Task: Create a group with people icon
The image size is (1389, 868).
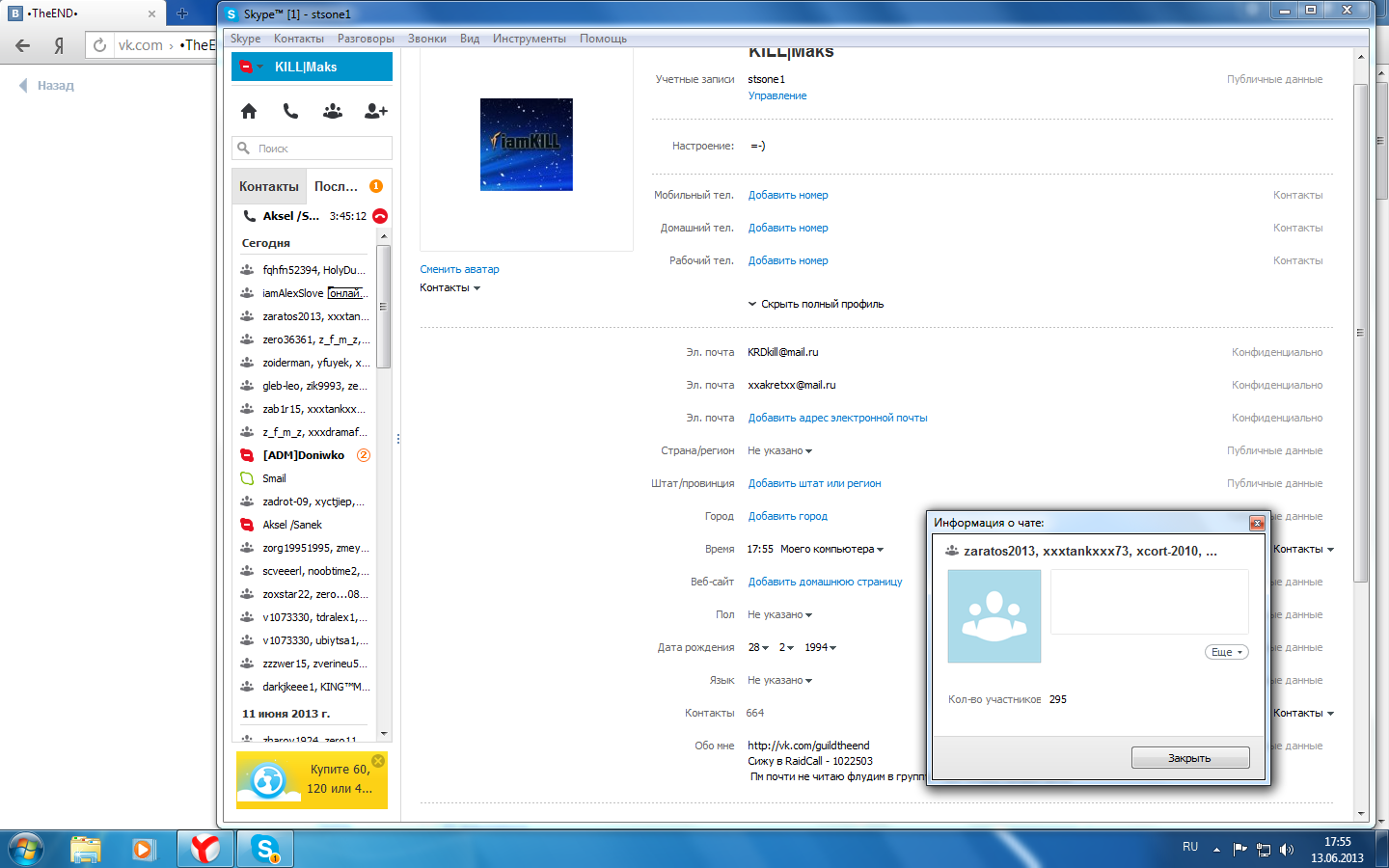Action: click(333, 111)
